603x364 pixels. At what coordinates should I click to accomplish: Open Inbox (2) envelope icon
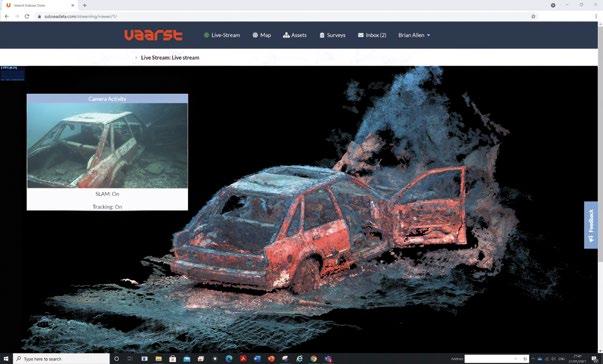click(x=361, y=35)
